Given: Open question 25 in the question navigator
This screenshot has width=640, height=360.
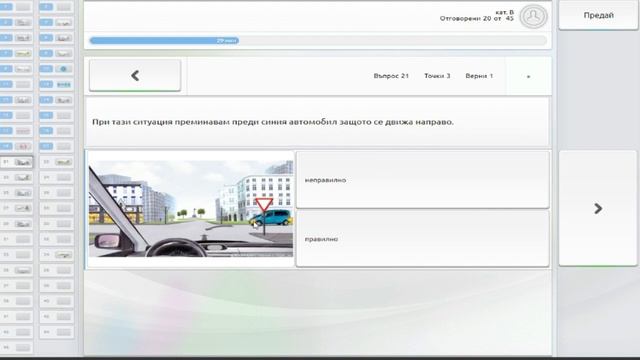Looking at the screenshot, I should coord(16,193).
